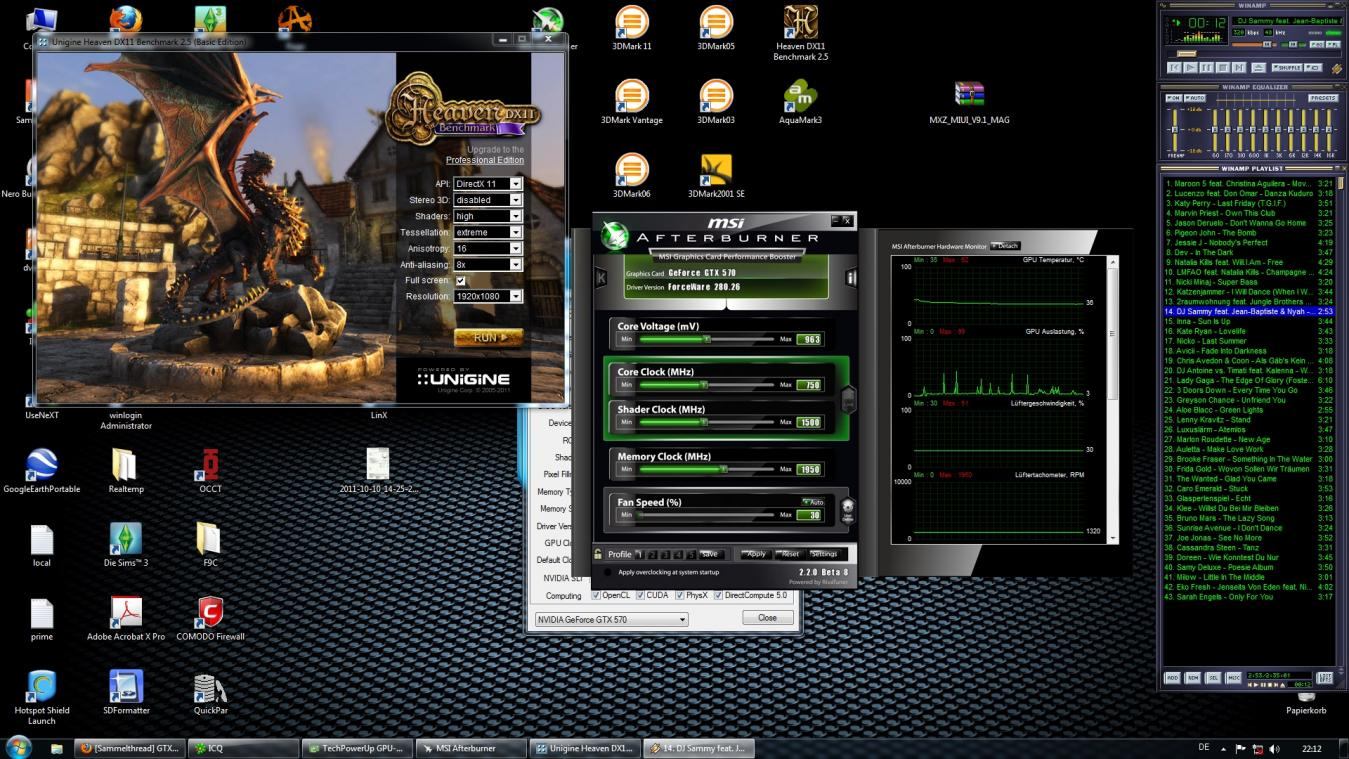Launch Die Sims 3 desktop icon

pos(126,544)
